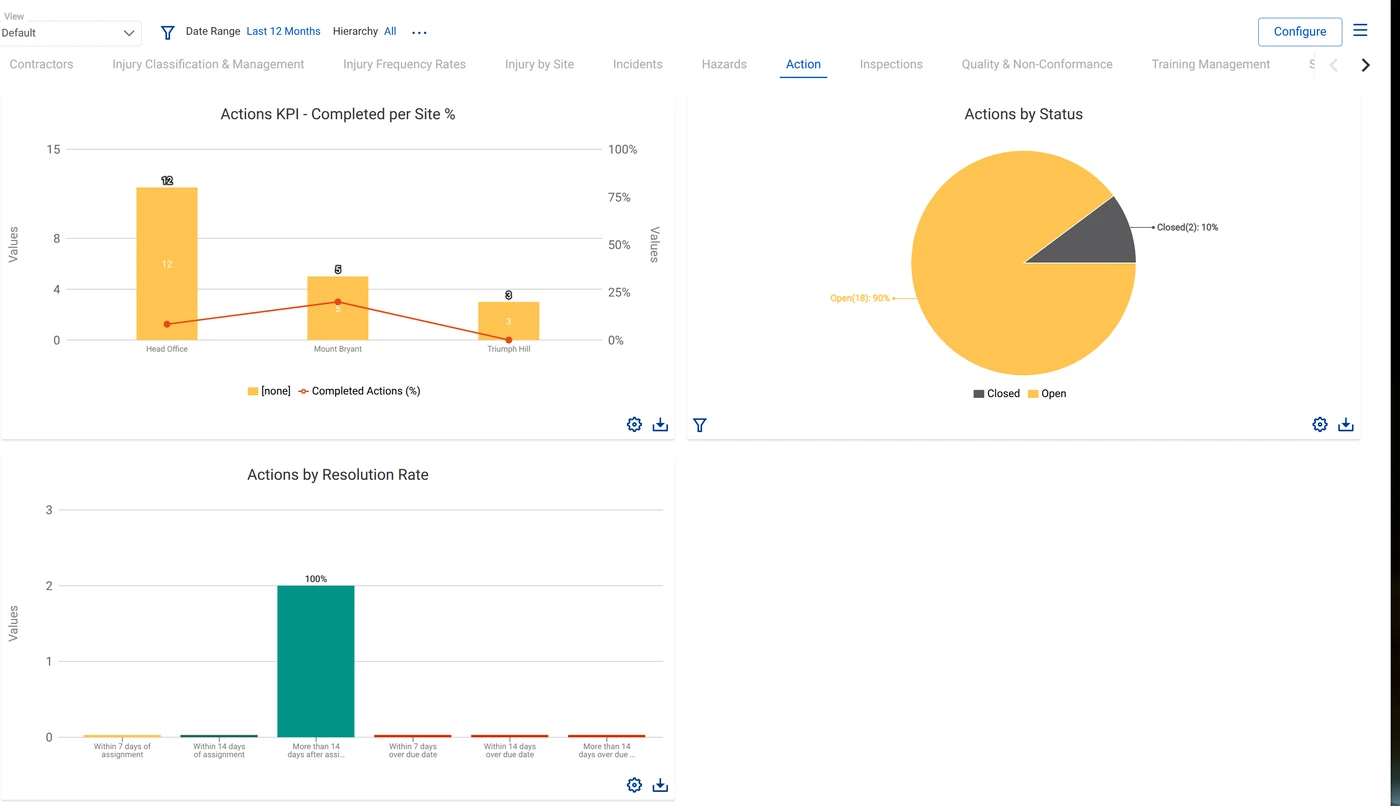Viewport: 1400px width, 806px height.
Task: Go to the Hazards tab
Action: pos(724,64)
